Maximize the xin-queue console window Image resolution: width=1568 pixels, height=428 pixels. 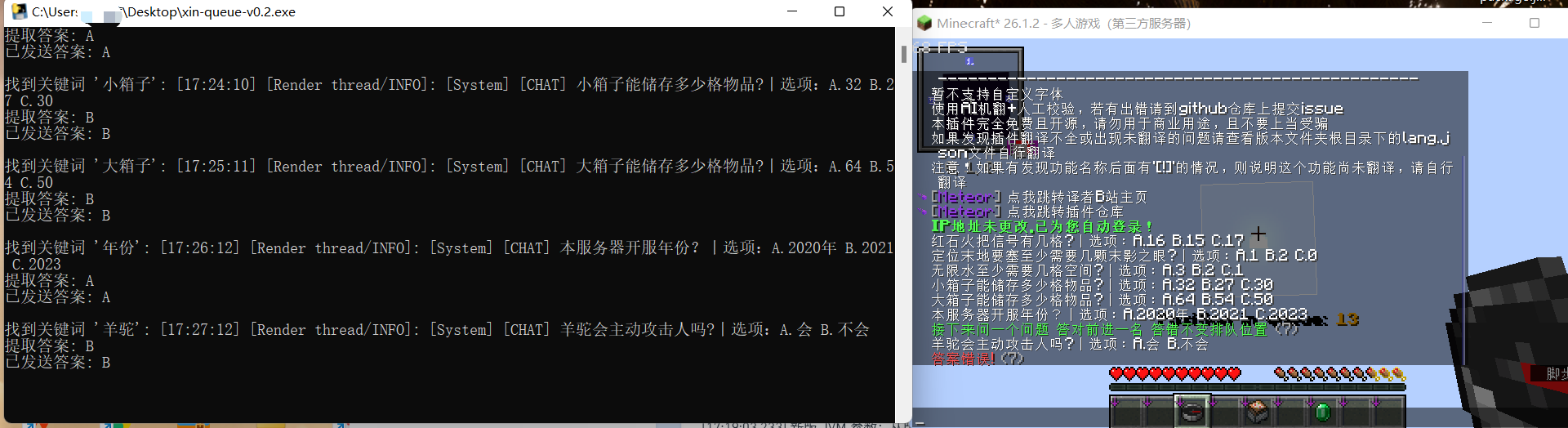(840, 11)
